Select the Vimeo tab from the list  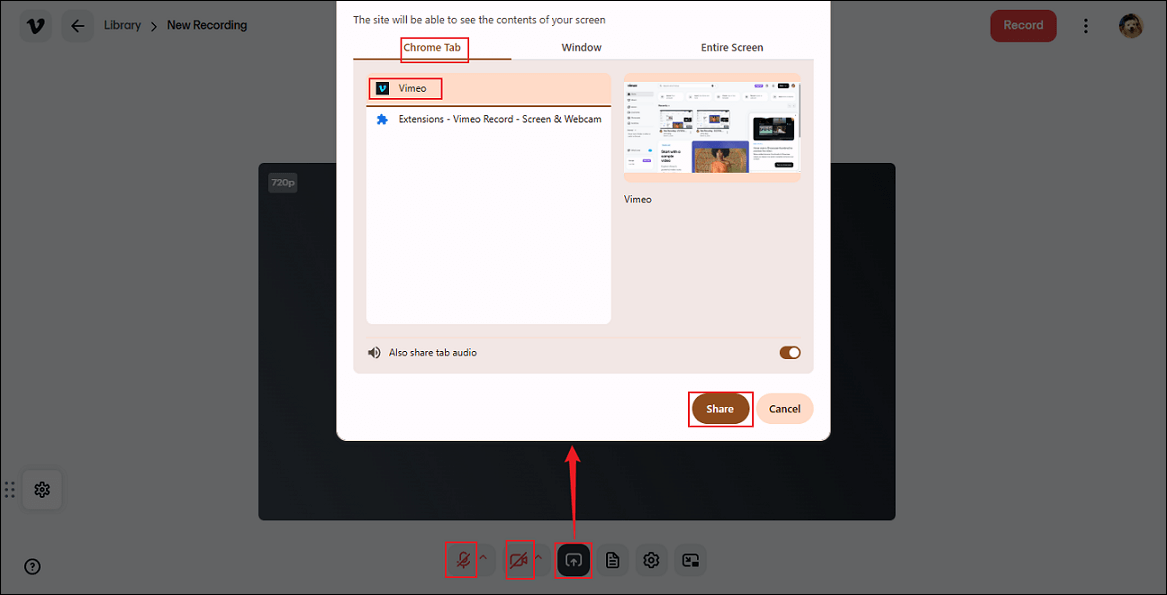(405, 88)
